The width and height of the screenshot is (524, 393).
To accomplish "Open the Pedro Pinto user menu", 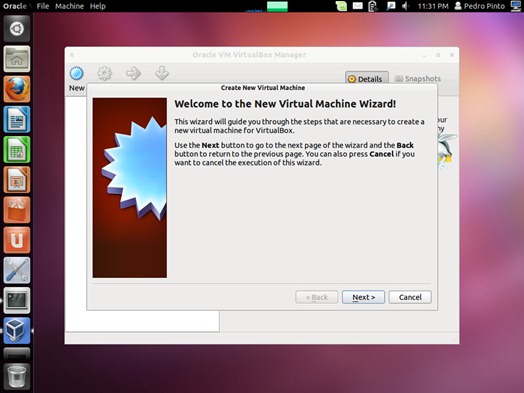I will [x=480, y=6].
